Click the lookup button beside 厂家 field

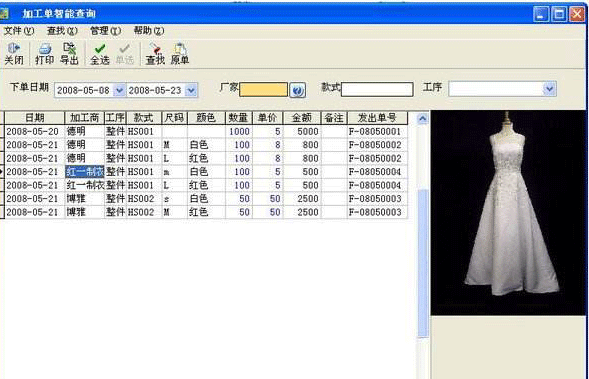click(x=298, y=90)
